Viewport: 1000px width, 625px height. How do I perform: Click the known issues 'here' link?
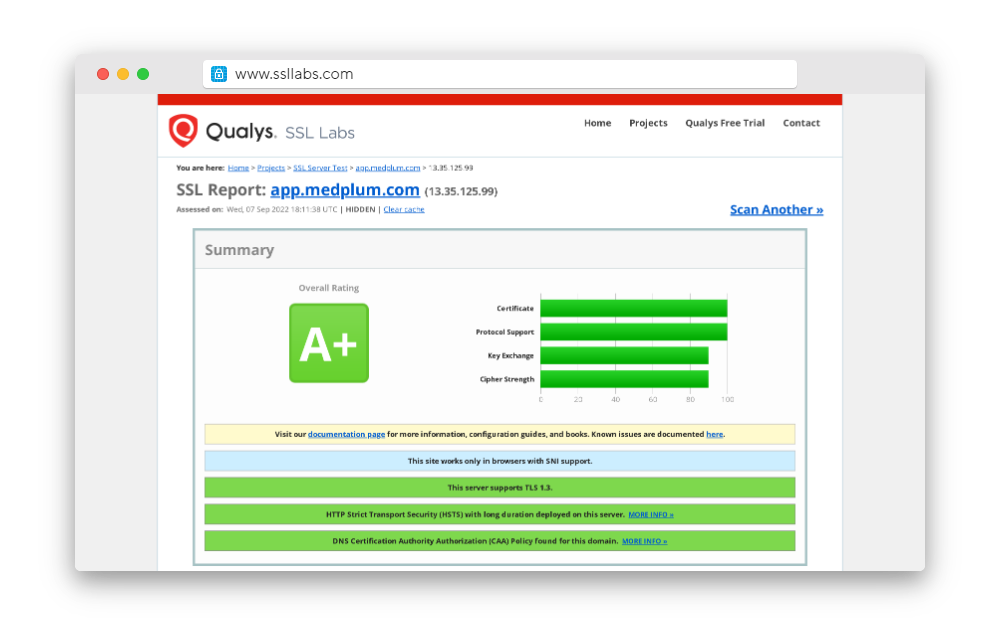(x=714, y=434)
